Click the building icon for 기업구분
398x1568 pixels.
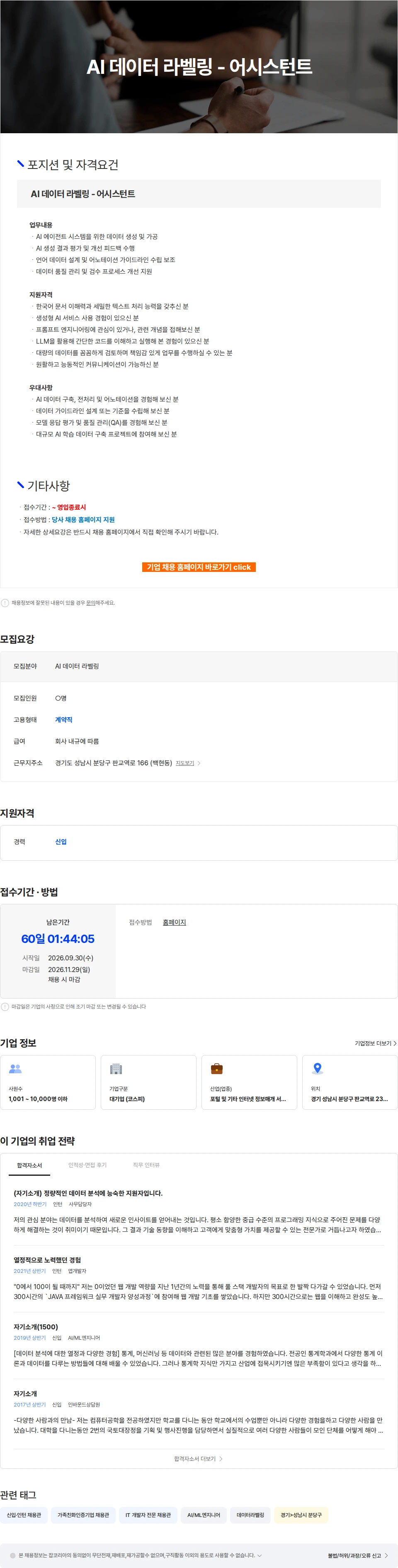tap(116, 1068)
